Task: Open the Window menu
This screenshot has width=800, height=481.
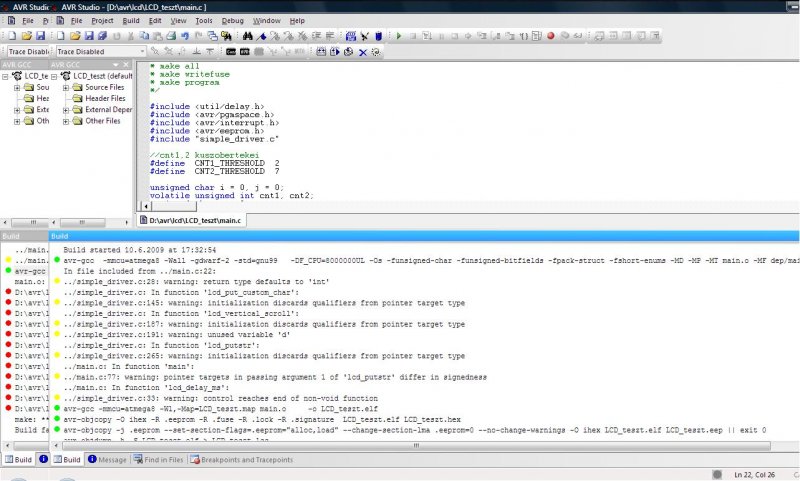Action: [266, 20]
